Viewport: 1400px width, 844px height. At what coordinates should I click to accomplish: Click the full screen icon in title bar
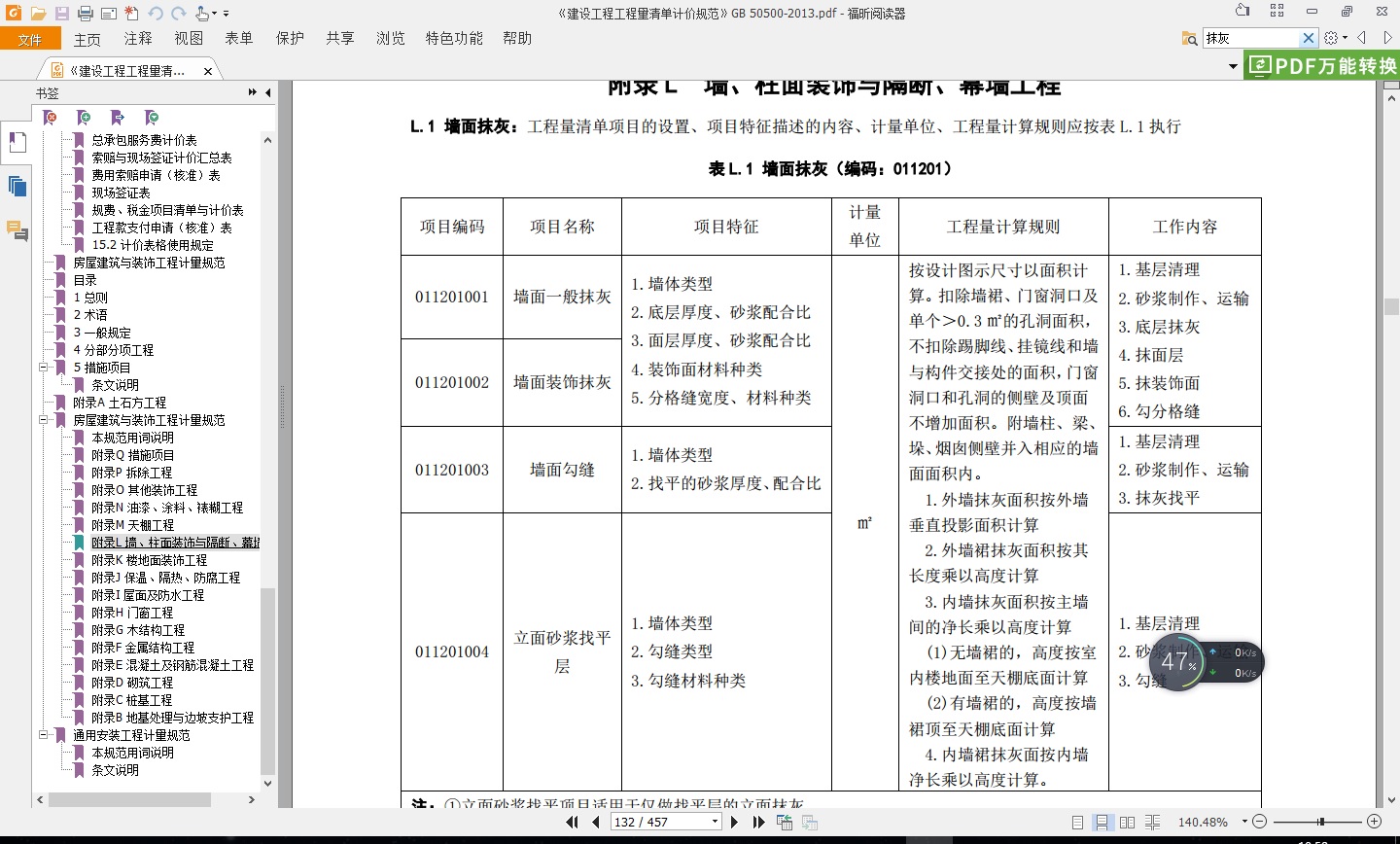(x=1277, y=11)
